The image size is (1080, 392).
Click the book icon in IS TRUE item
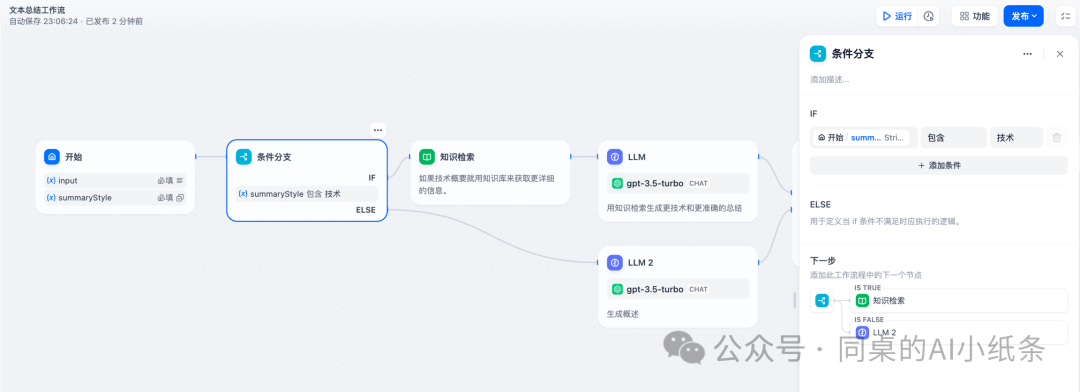tap(862, 300)
